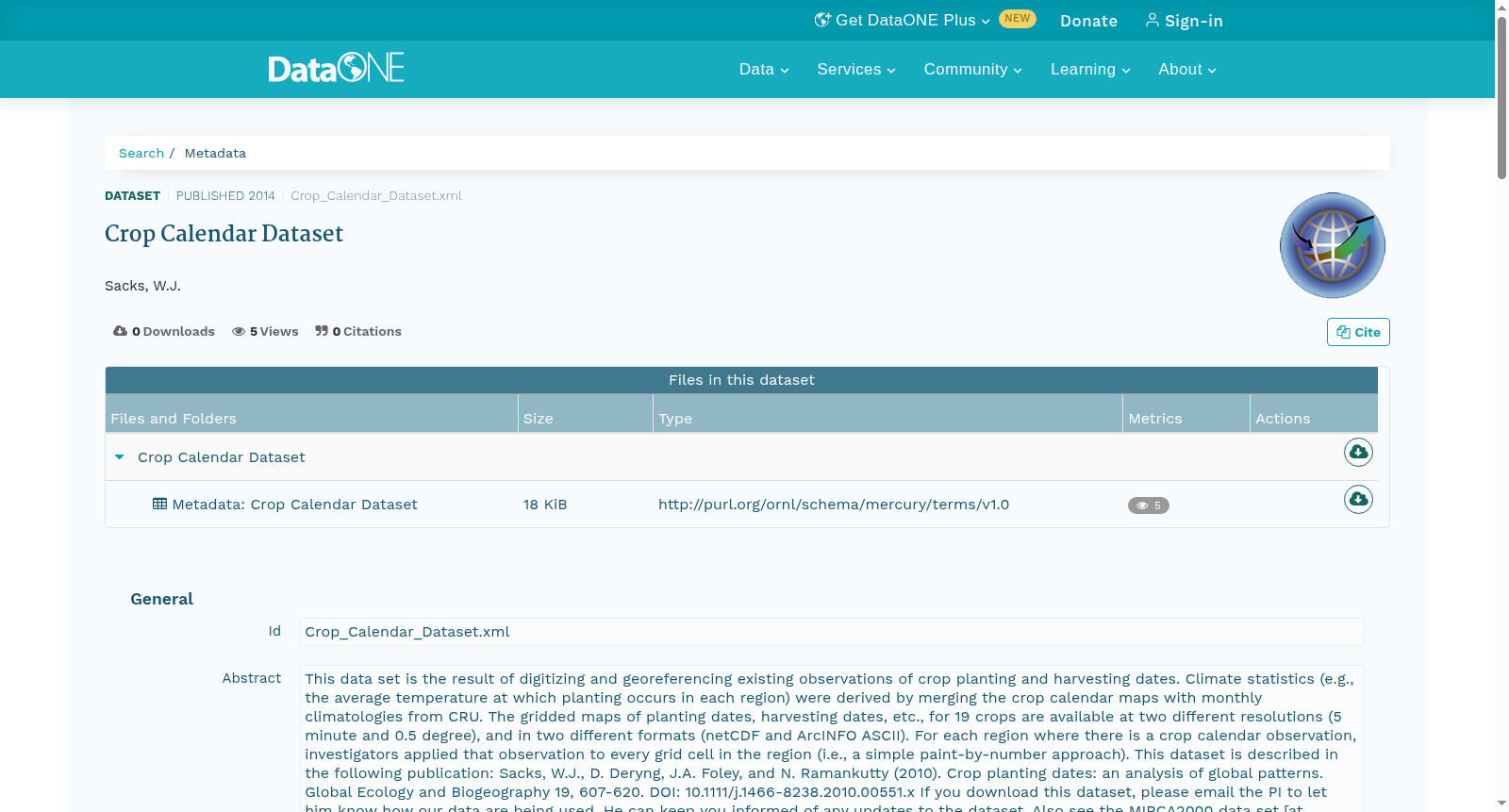Click the Metadata breadcrumb text
This screenshot has height=812, width=1509.
pyautogui.click(x=215, y=153)
